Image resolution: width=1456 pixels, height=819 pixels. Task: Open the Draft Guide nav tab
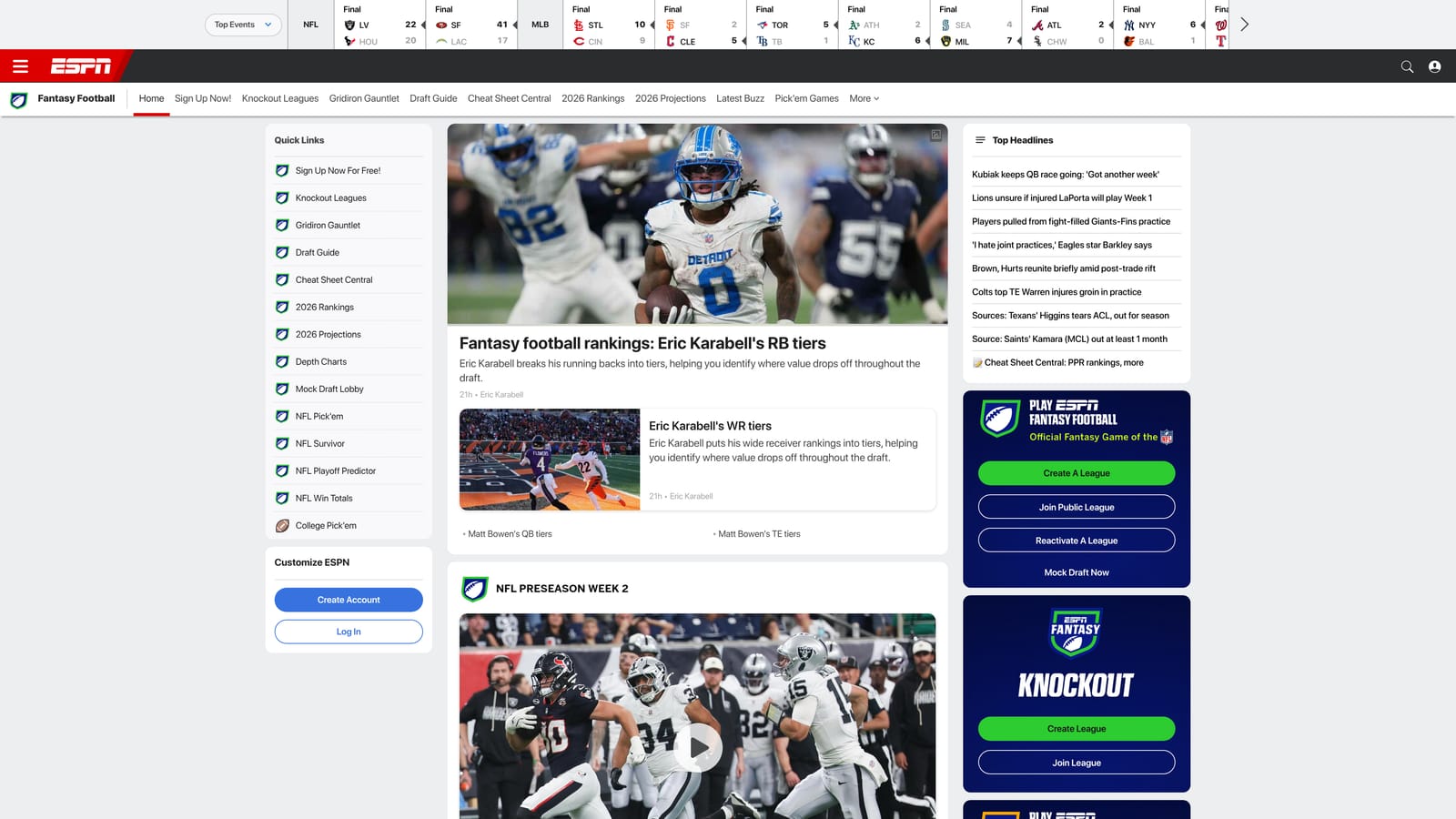(x=433, y=98)
